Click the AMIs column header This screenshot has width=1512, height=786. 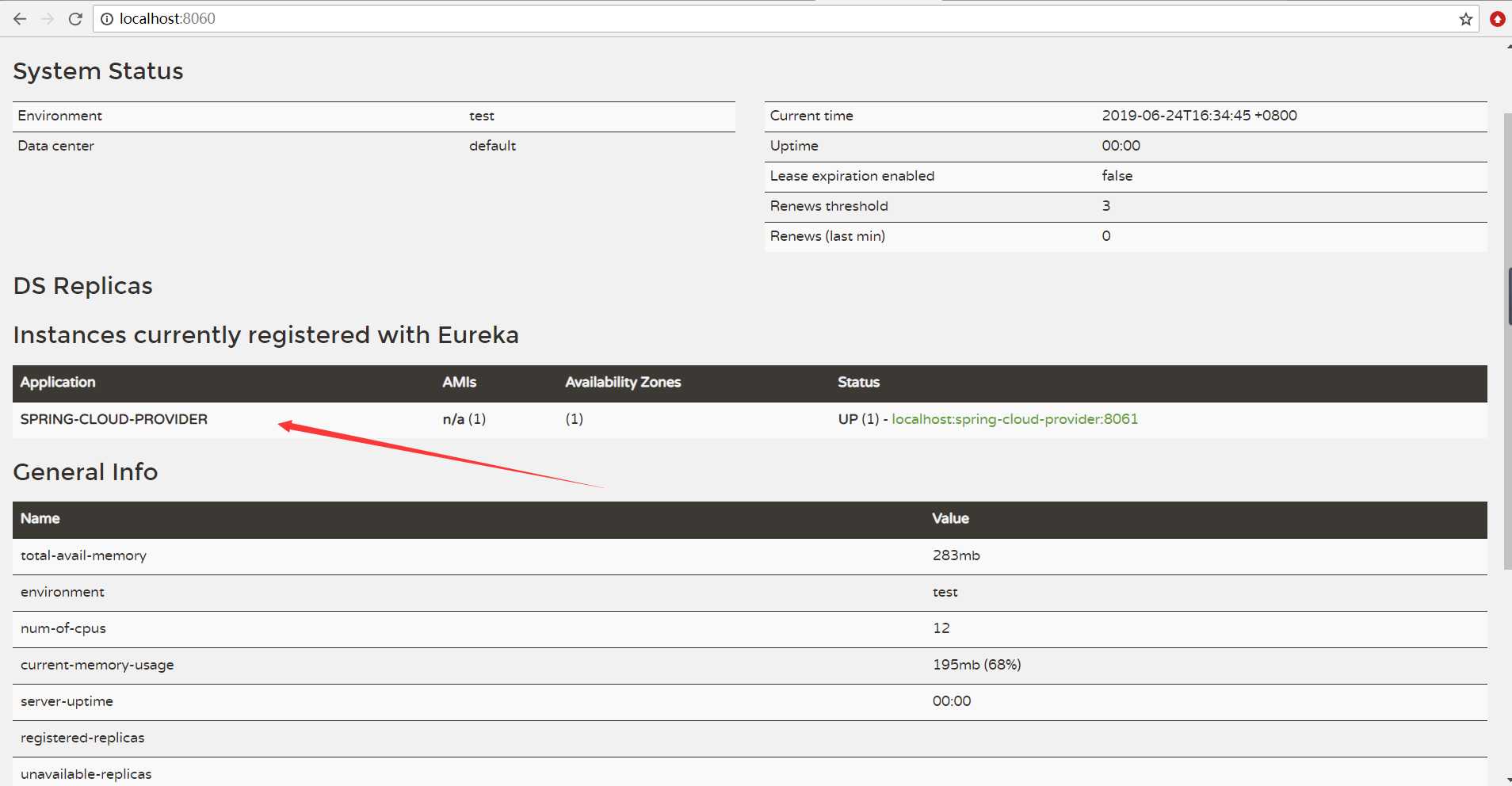click(x=460, y=382)
